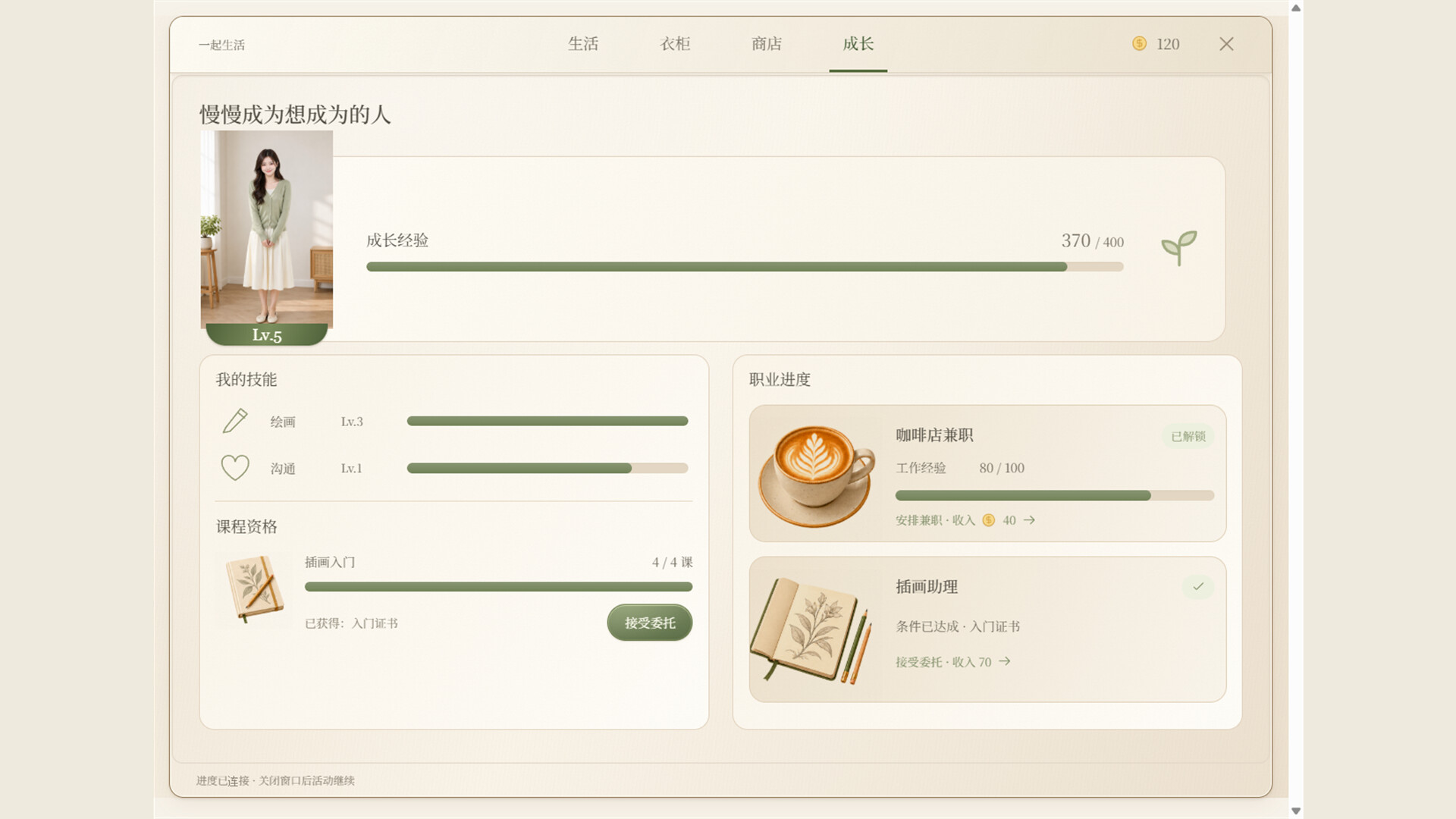Click the 已解锁 status badge

click(x=1188, y=436)
